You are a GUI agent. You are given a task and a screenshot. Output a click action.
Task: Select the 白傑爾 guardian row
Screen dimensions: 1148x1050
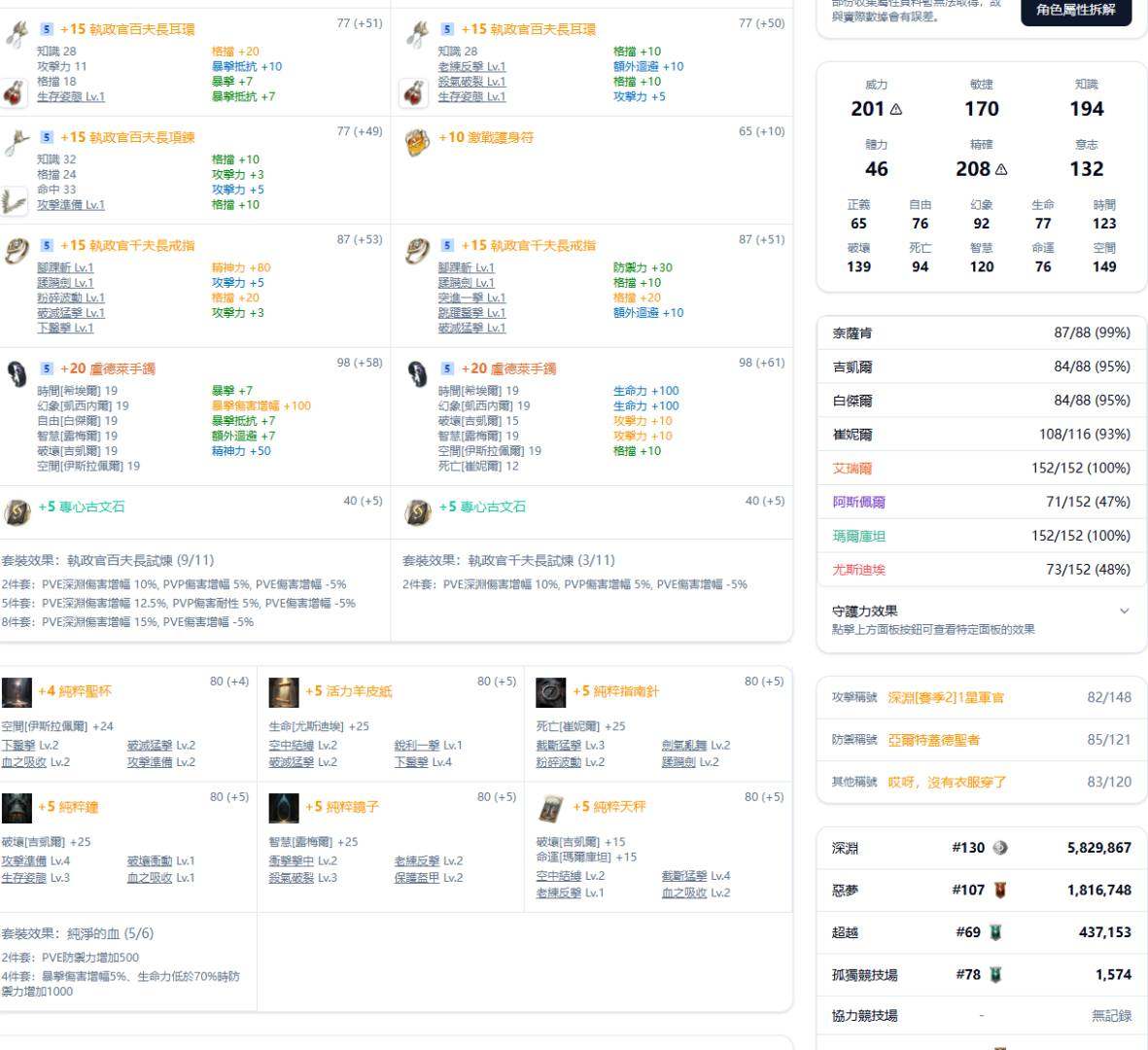(x=981, y=401)
